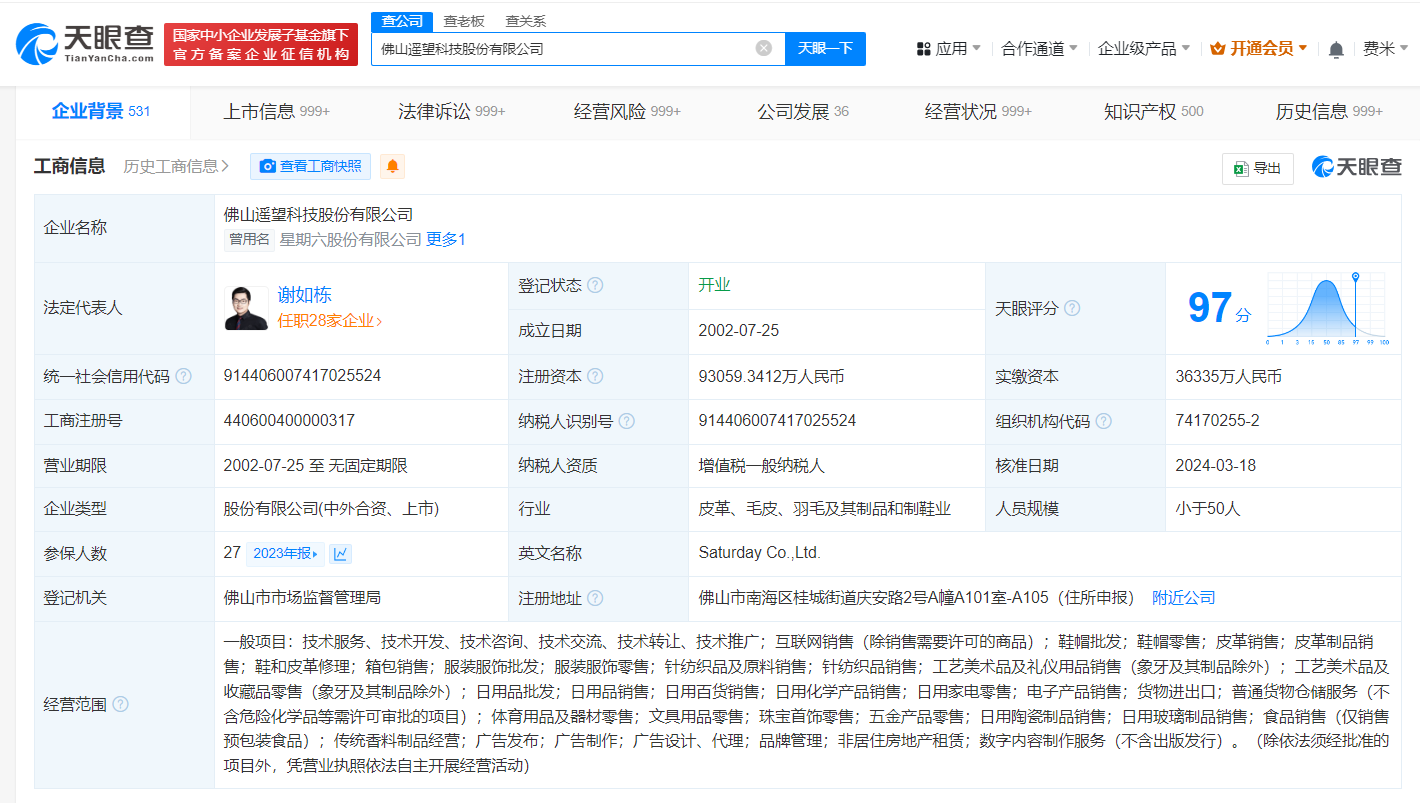Switch to the 查关系 search tab
This screenshot has height=803, width=1420.
(x=526, y=21)
